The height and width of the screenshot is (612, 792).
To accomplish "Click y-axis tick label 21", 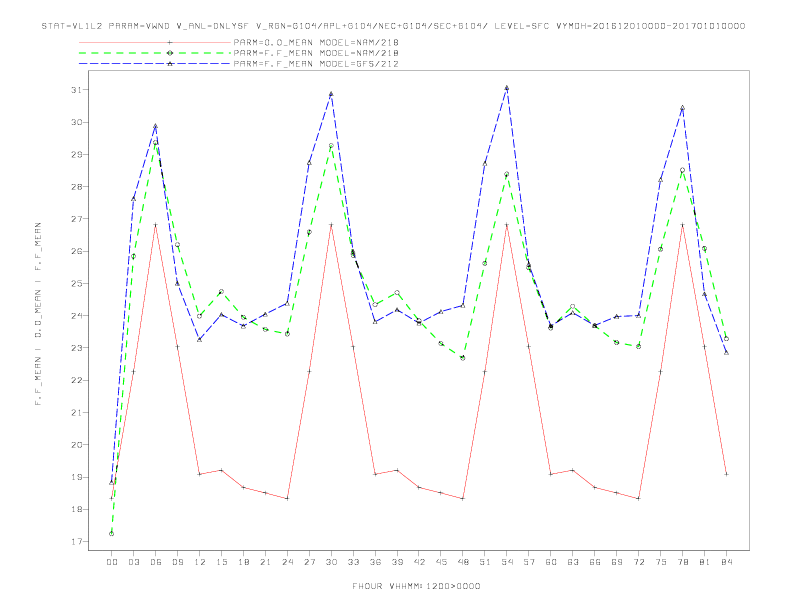I will (x=76, y=413).
